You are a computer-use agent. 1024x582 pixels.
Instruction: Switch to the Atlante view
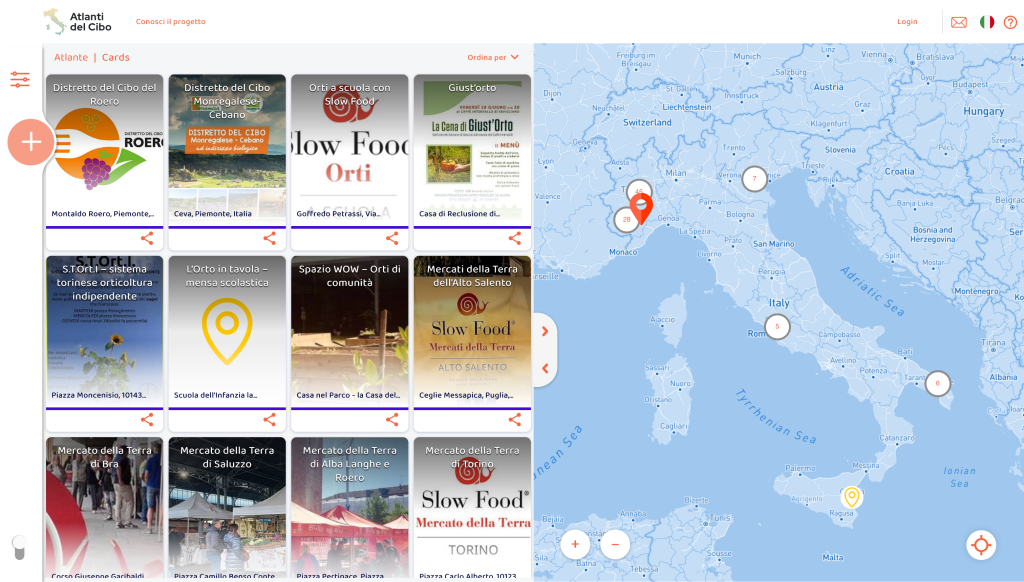pyautogui.click(x=71, y=57)
